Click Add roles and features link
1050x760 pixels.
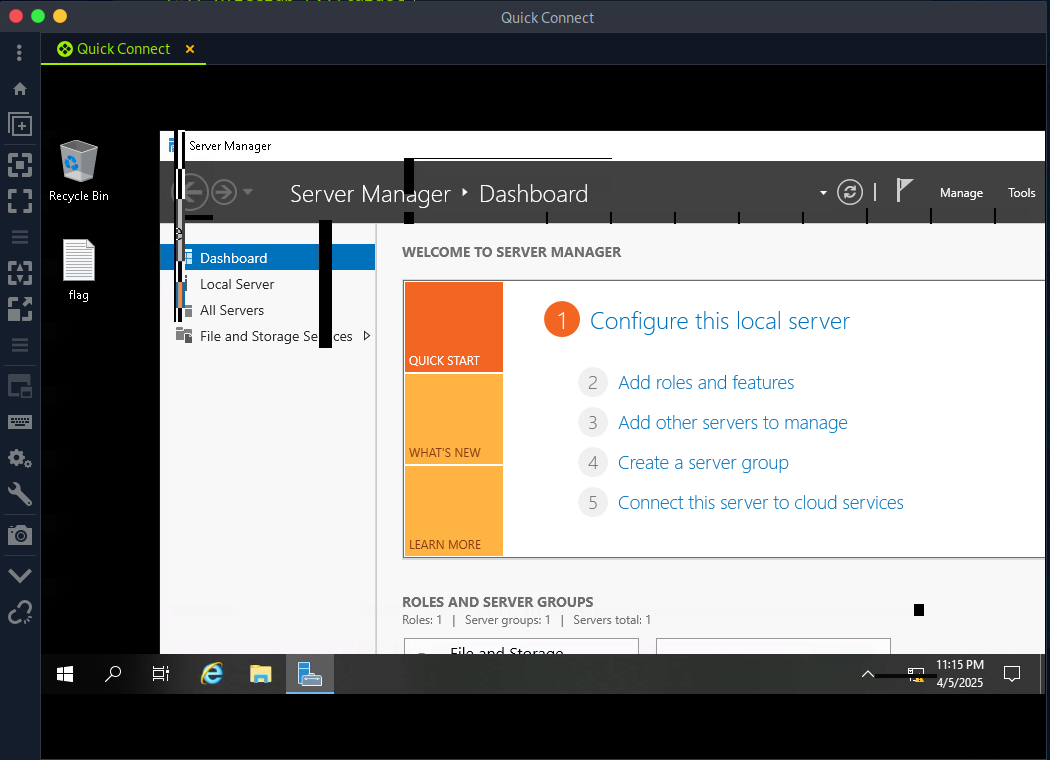click(x=706, y=383)
